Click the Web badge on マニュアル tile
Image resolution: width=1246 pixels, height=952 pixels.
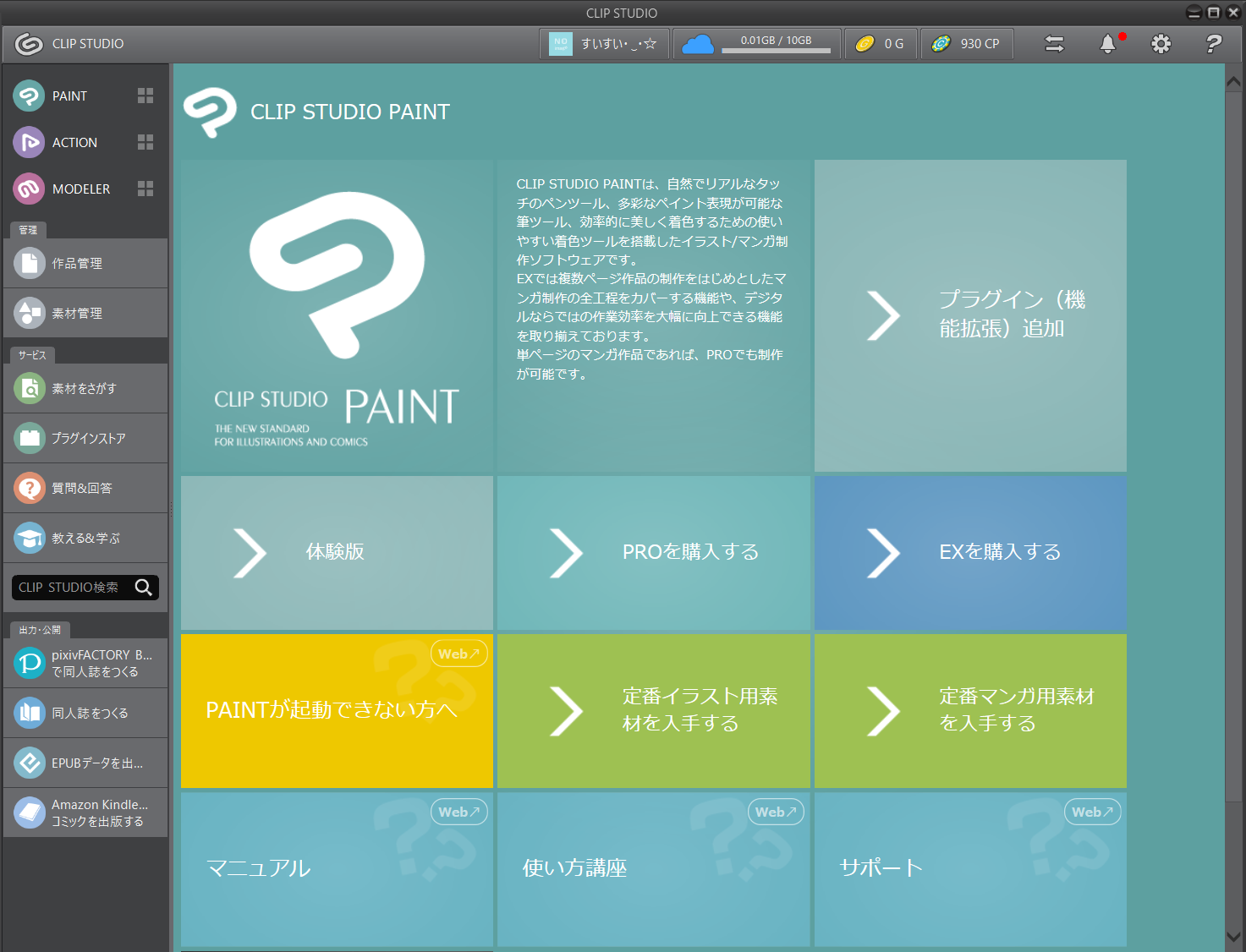pos(459,812)
